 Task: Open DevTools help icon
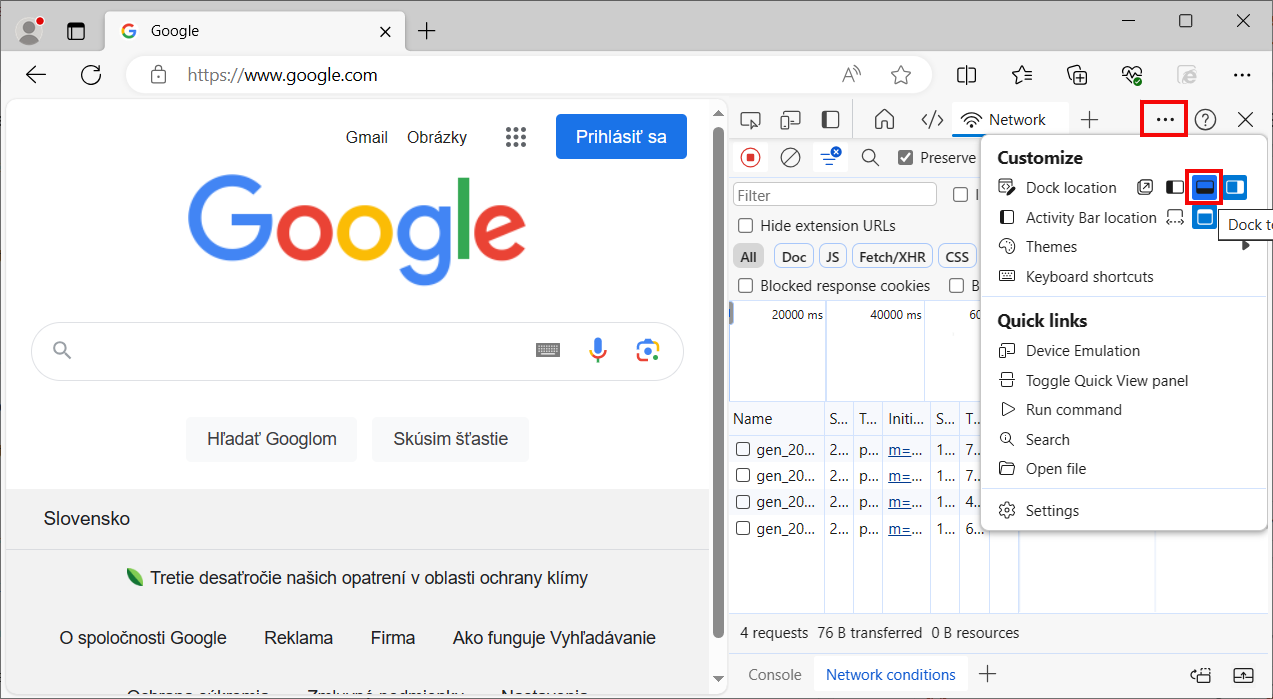1205,120
